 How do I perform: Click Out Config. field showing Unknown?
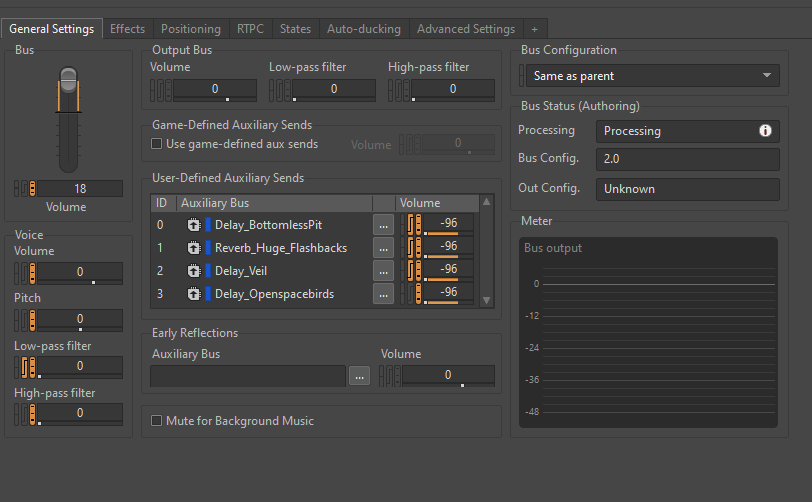pos(688,189)
